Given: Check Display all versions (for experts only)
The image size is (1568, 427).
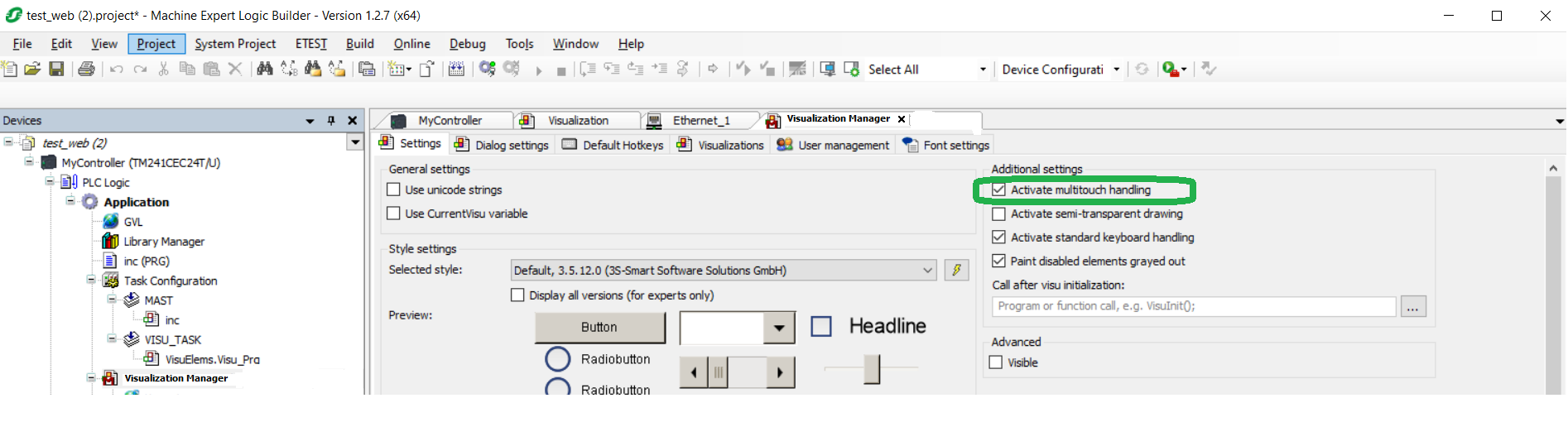Looking at the screenshot, I should pyautogui.click(x=518, y=295).
